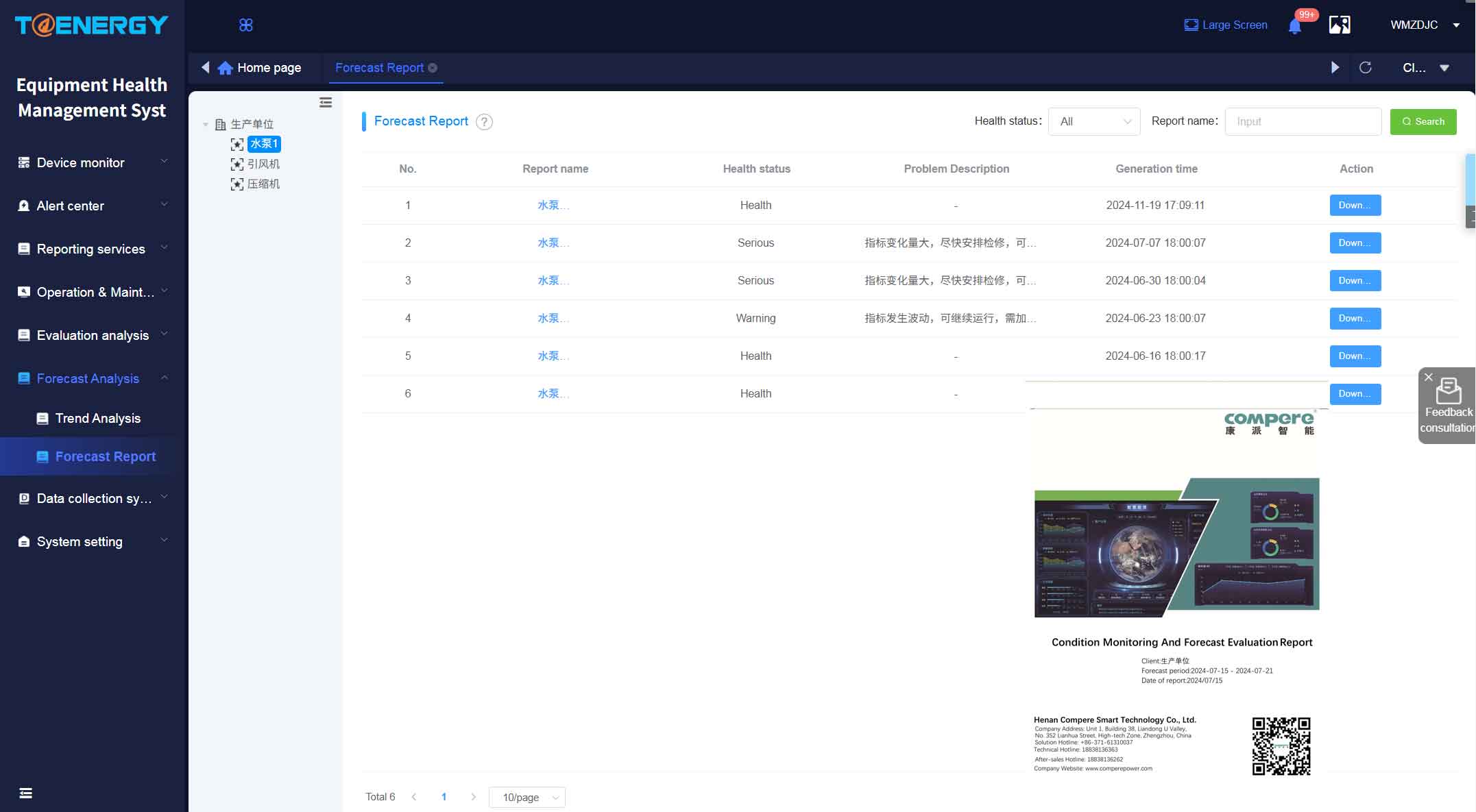Click the help icon beside Forecast Report

coord(484,122)
